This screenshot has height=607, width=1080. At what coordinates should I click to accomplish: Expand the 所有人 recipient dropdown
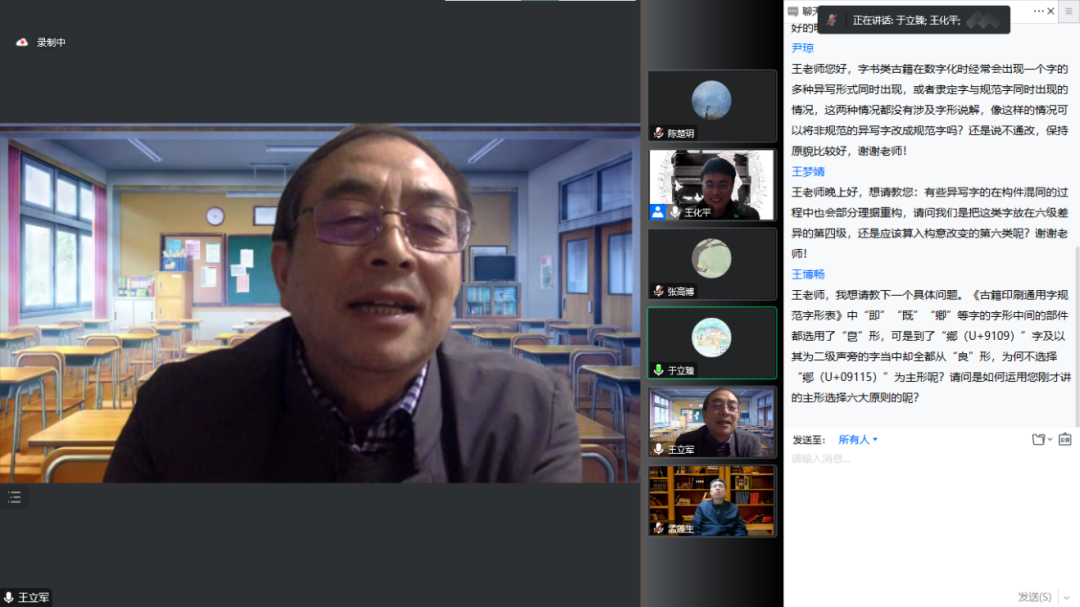click(x=858, y=439)
